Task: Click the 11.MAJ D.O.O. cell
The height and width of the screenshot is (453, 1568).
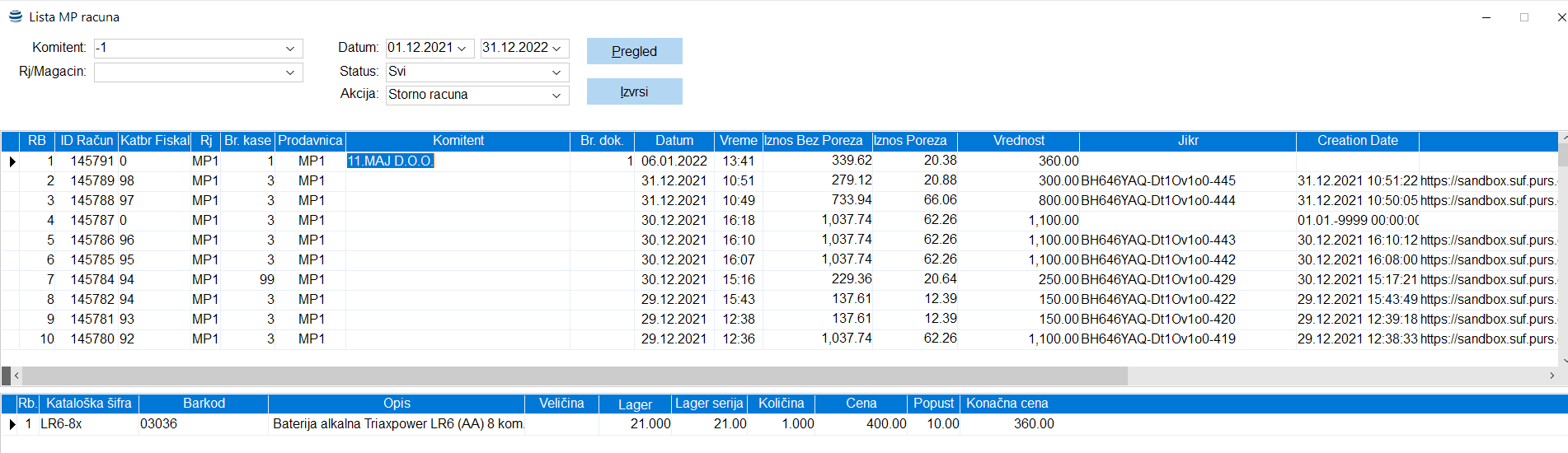Action: click(391, 161)
